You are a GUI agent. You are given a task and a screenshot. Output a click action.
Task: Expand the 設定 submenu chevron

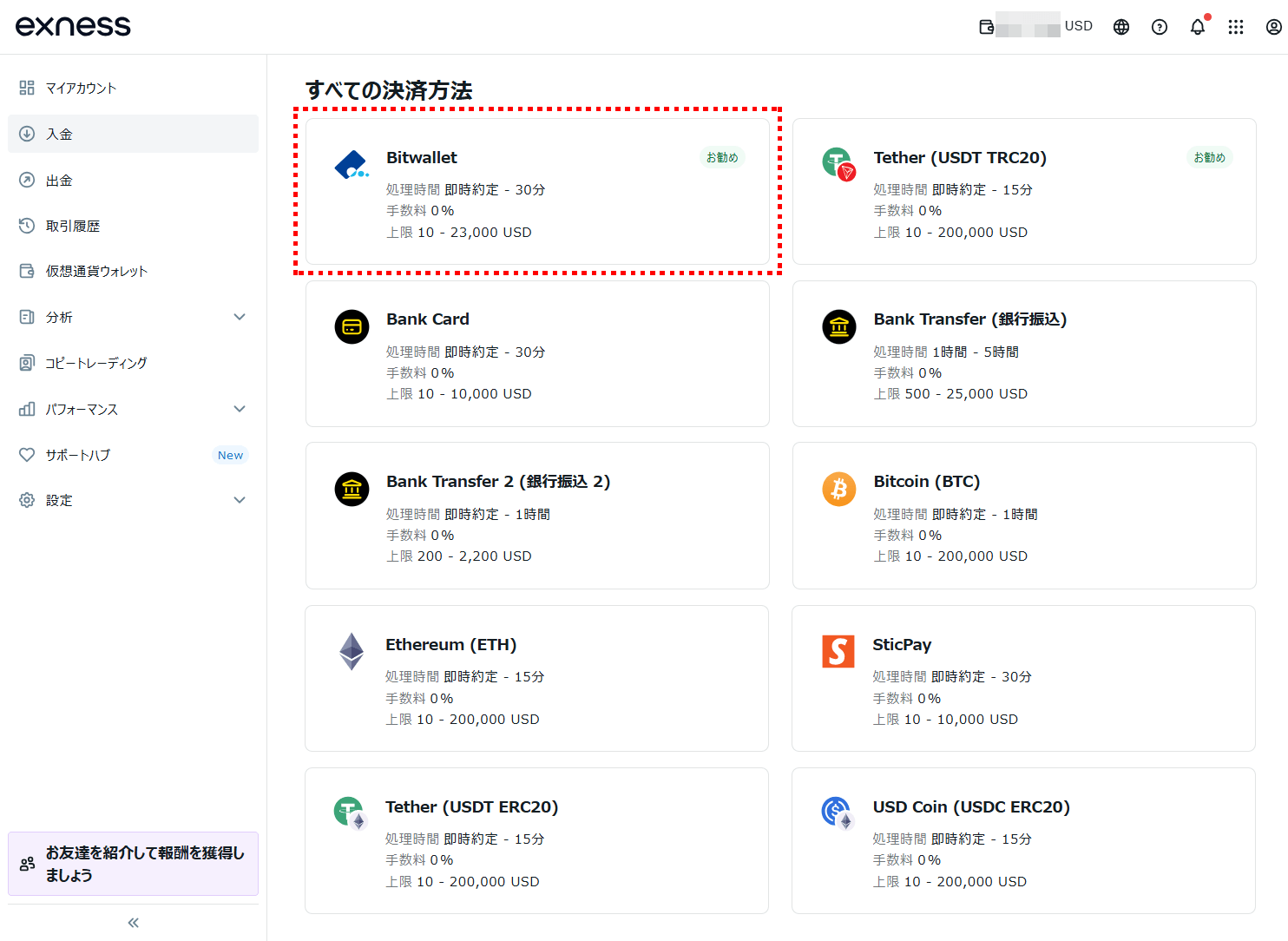pyautogui.click(x=240, y=500)
